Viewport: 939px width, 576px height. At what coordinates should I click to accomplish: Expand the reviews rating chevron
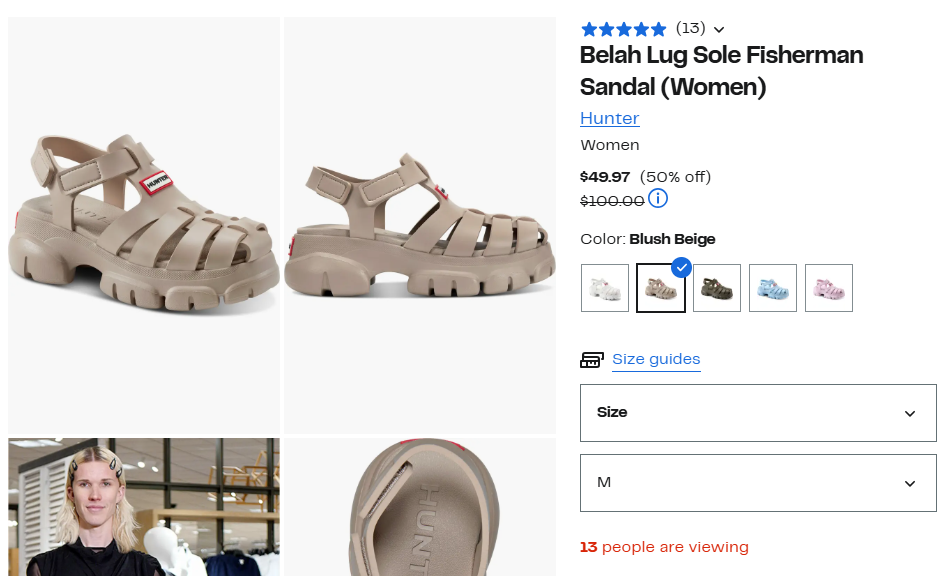[x=719, y=30]
